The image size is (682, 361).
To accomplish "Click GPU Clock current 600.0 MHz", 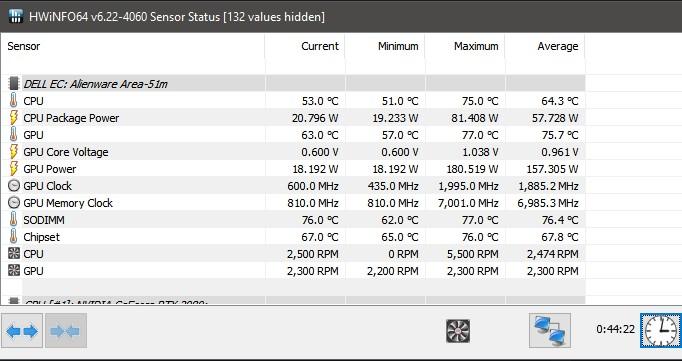I will pos(313,186).
